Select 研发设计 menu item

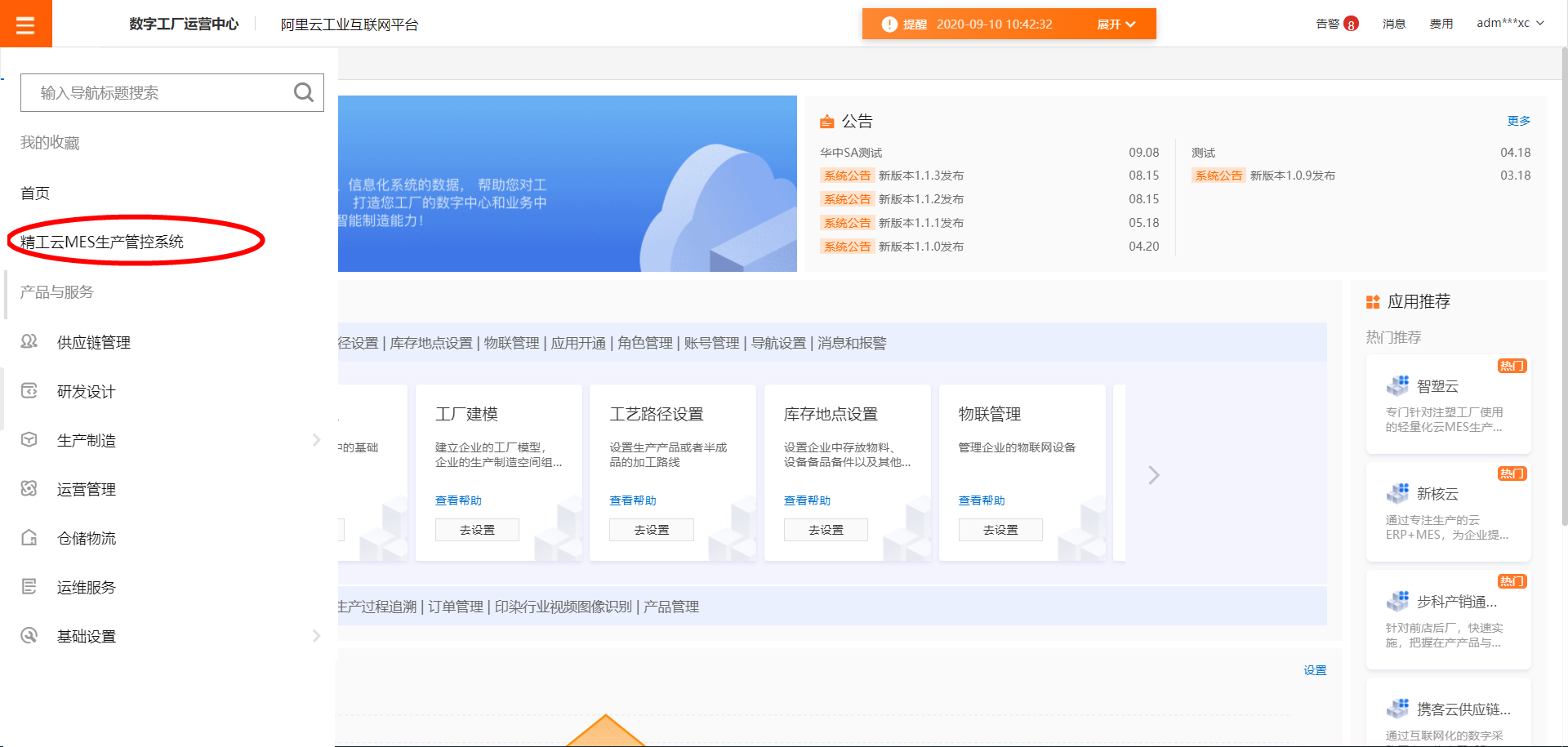pos(87,392)
